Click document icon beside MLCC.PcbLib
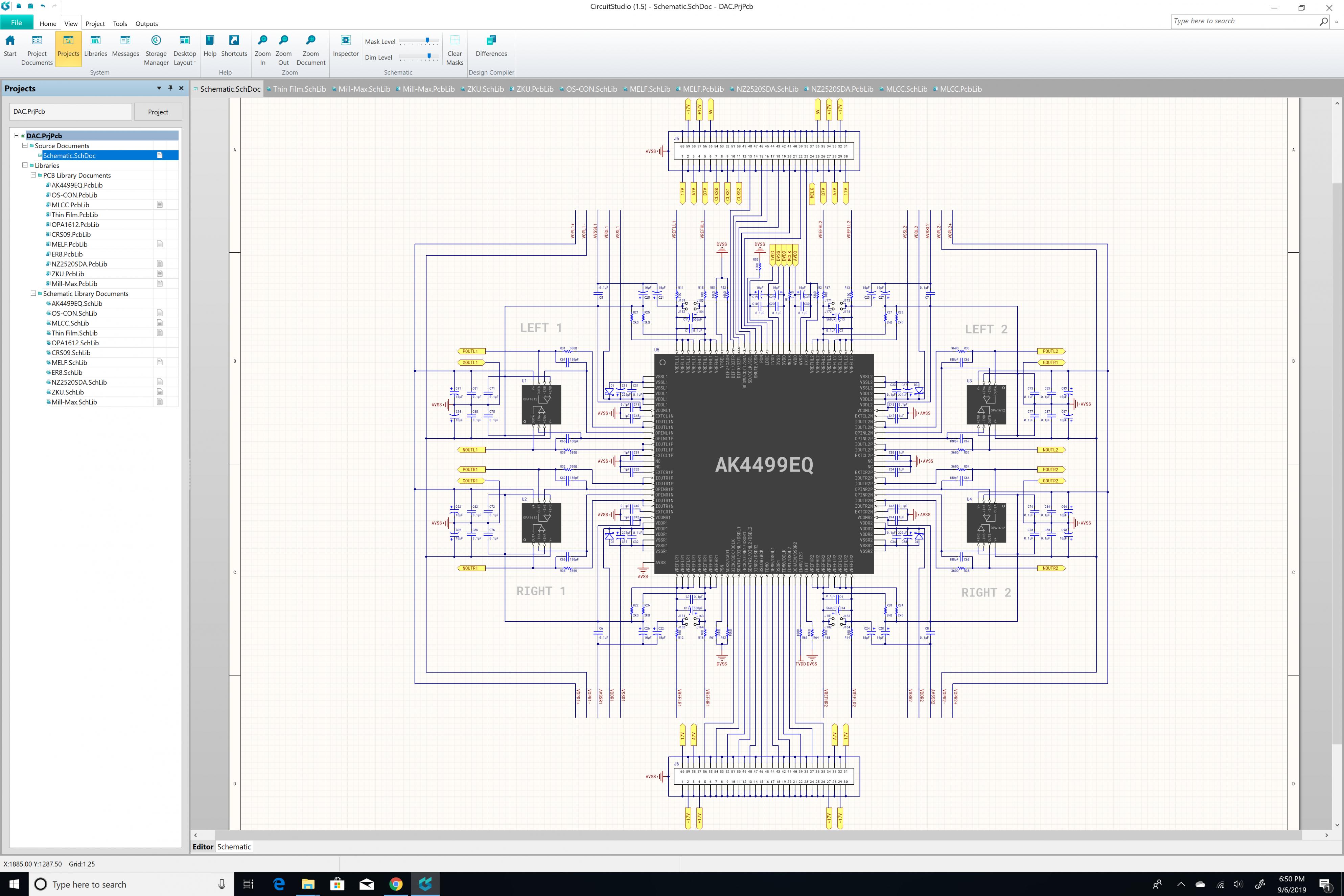This screenshot has height=896, width=1344. tap(160, 205)
